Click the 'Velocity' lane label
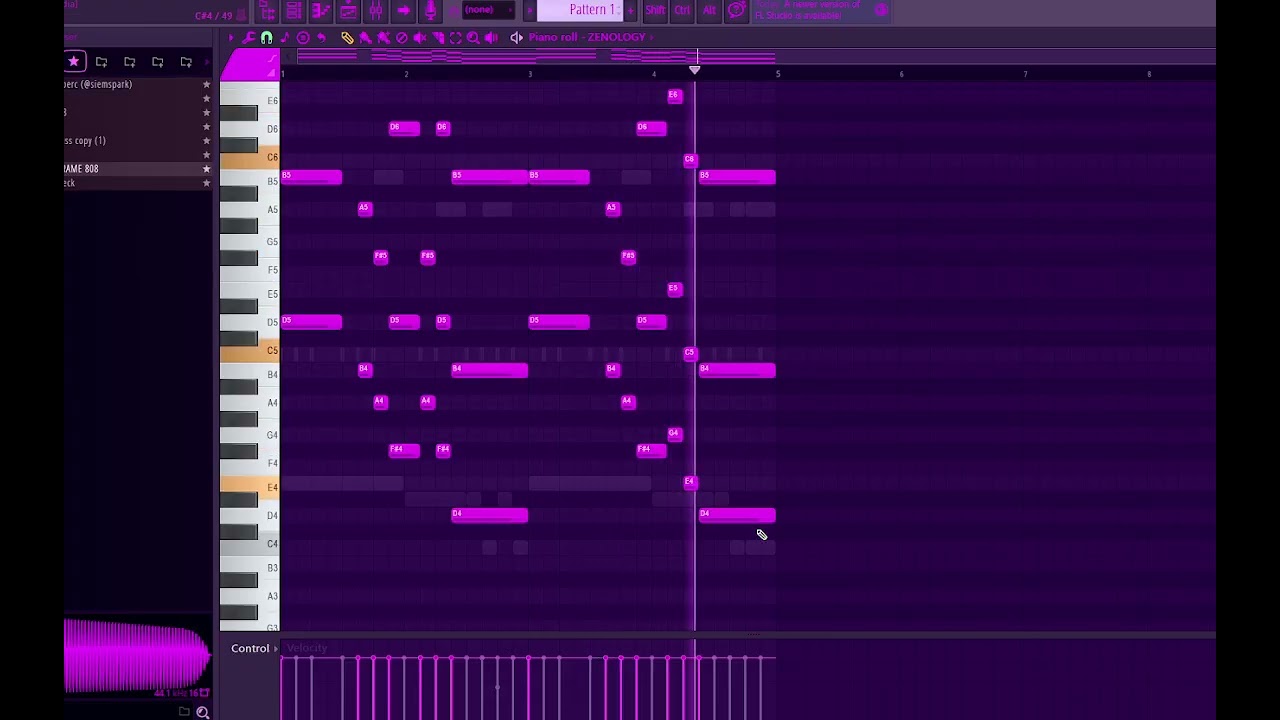The image size is (1280, 720). click(307, 648)
